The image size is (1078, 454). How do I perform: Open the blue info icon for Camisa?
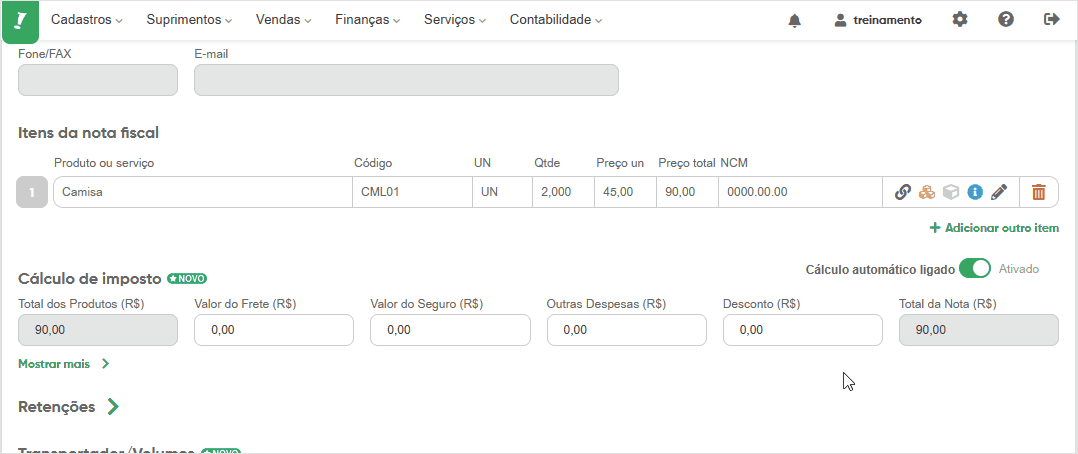point(975,193)
